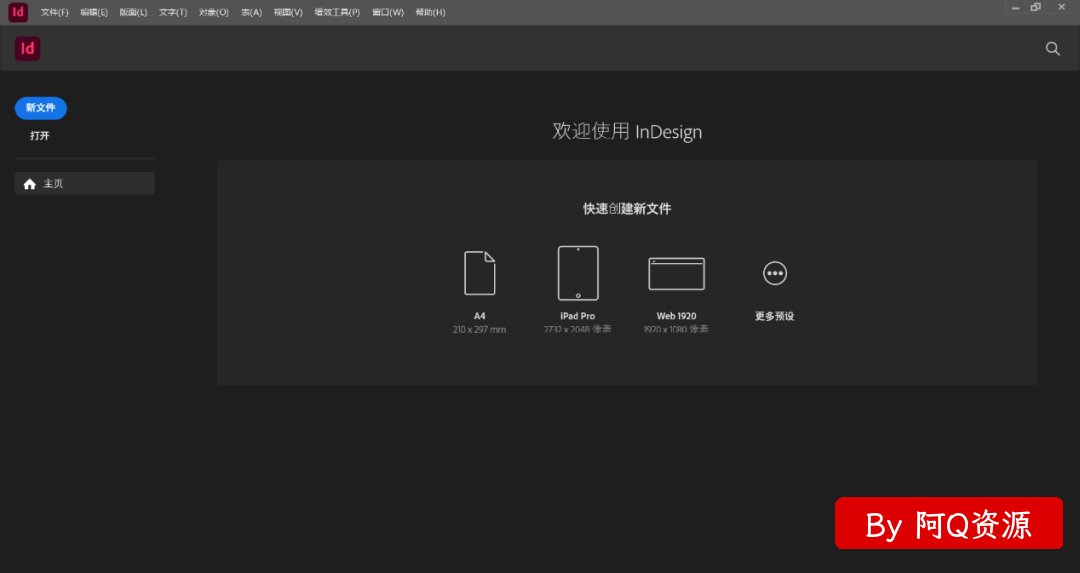Restore down the InDesign window
Image resolution: width=1080 pixels, height=573 pixels.
[x=1035, y=8]
